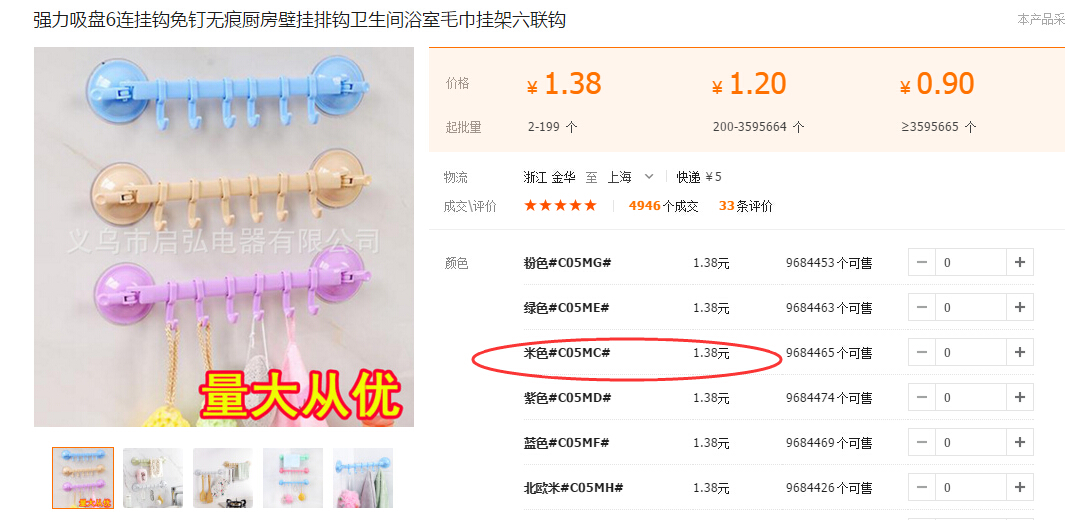The image size is (1065, 520).
Task: Click plus icon for 米色#C05MC# row
Action: point(1019,352)
